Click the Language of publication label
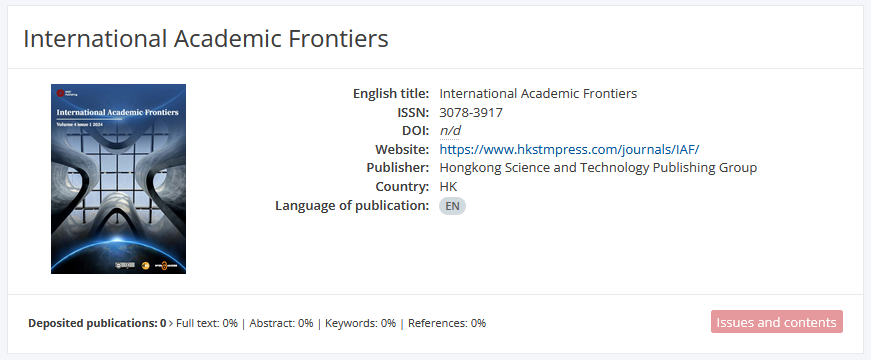This screenshot has height=360, width=871. tap(352, 206)
